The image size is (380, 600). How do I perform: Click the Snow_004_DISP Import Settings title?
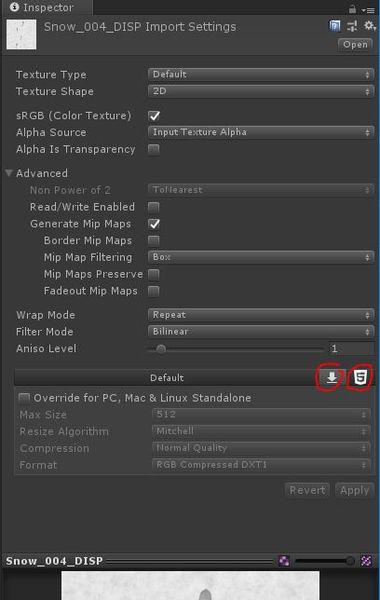pyautogui.click(x=140, y=27)
